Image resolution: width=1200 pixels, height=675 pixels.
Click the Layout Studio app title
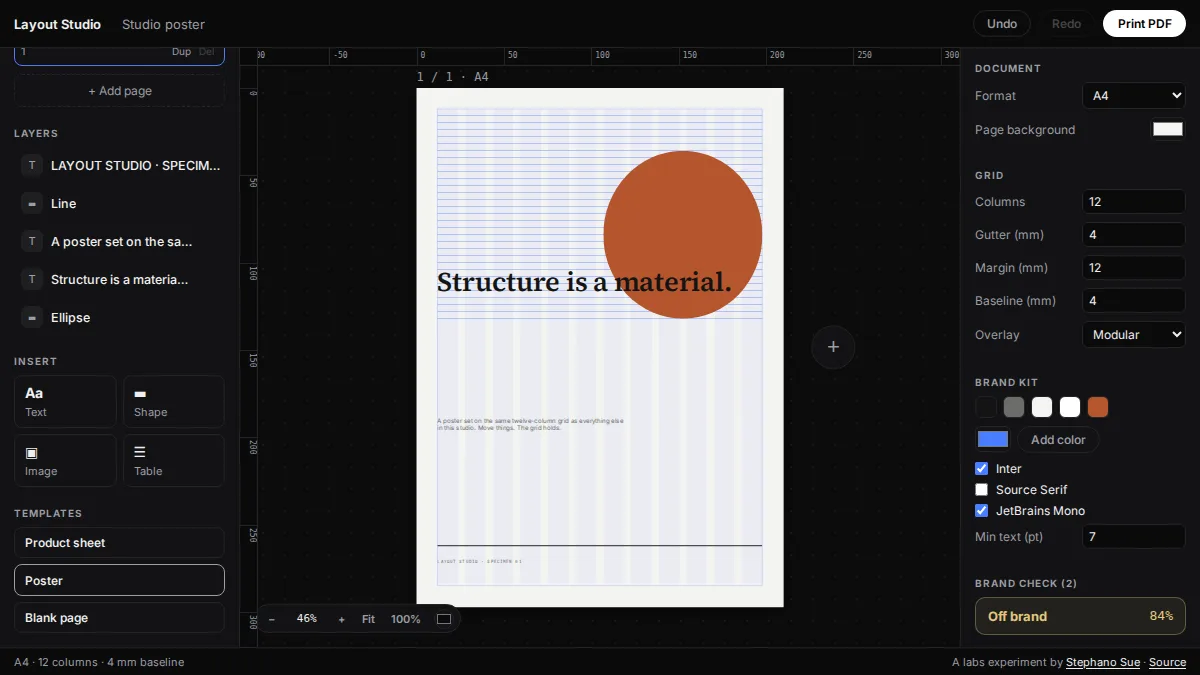57,24
